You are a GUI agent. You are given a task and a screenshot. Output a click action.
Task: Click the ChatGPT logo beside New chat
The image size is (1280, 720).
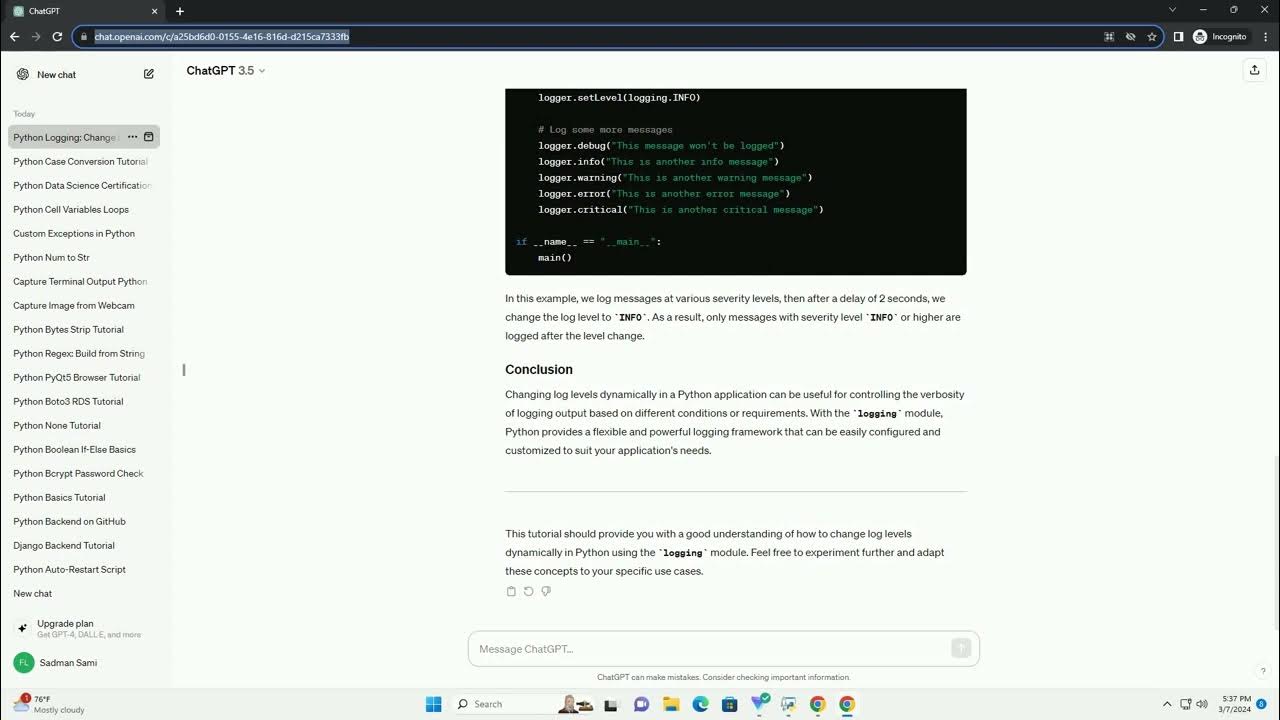23,74
